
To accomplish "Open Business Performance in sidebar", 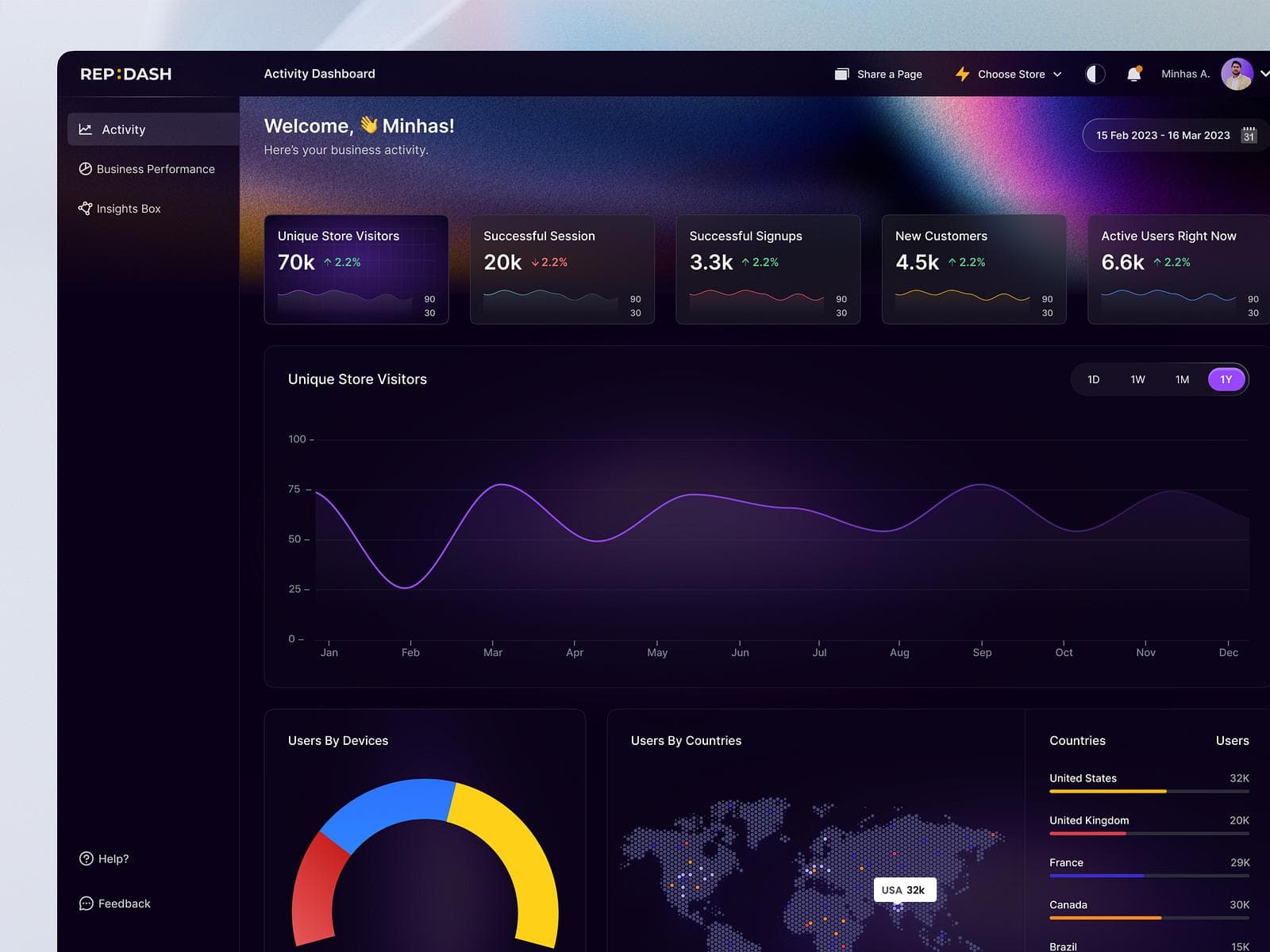I will tap(147, 169).
